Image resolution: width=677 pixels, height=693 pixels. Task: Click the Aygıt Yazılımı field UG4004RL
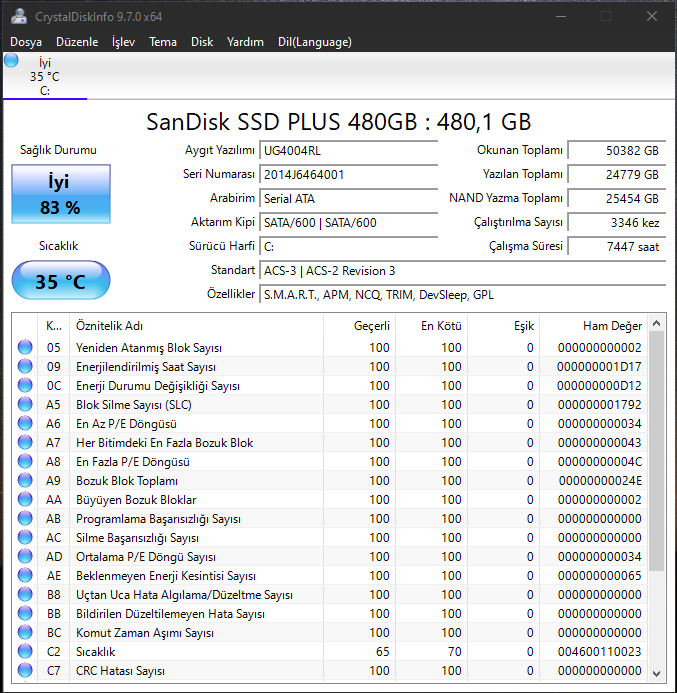pyautogui.click(x=349, y=151)
